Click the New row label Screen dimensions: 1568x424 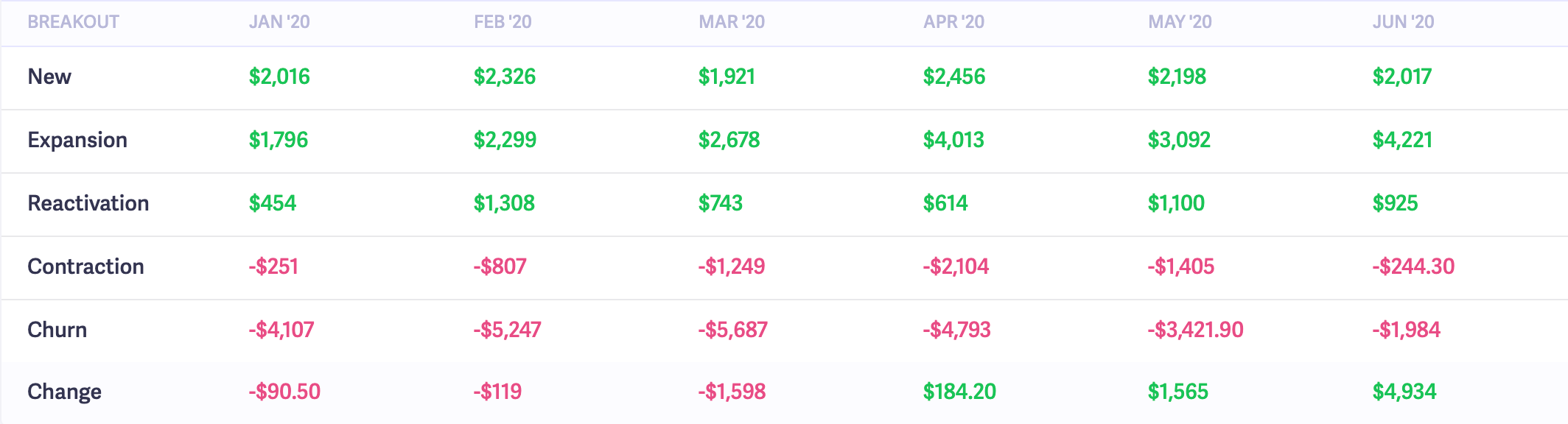coord(49,77)
